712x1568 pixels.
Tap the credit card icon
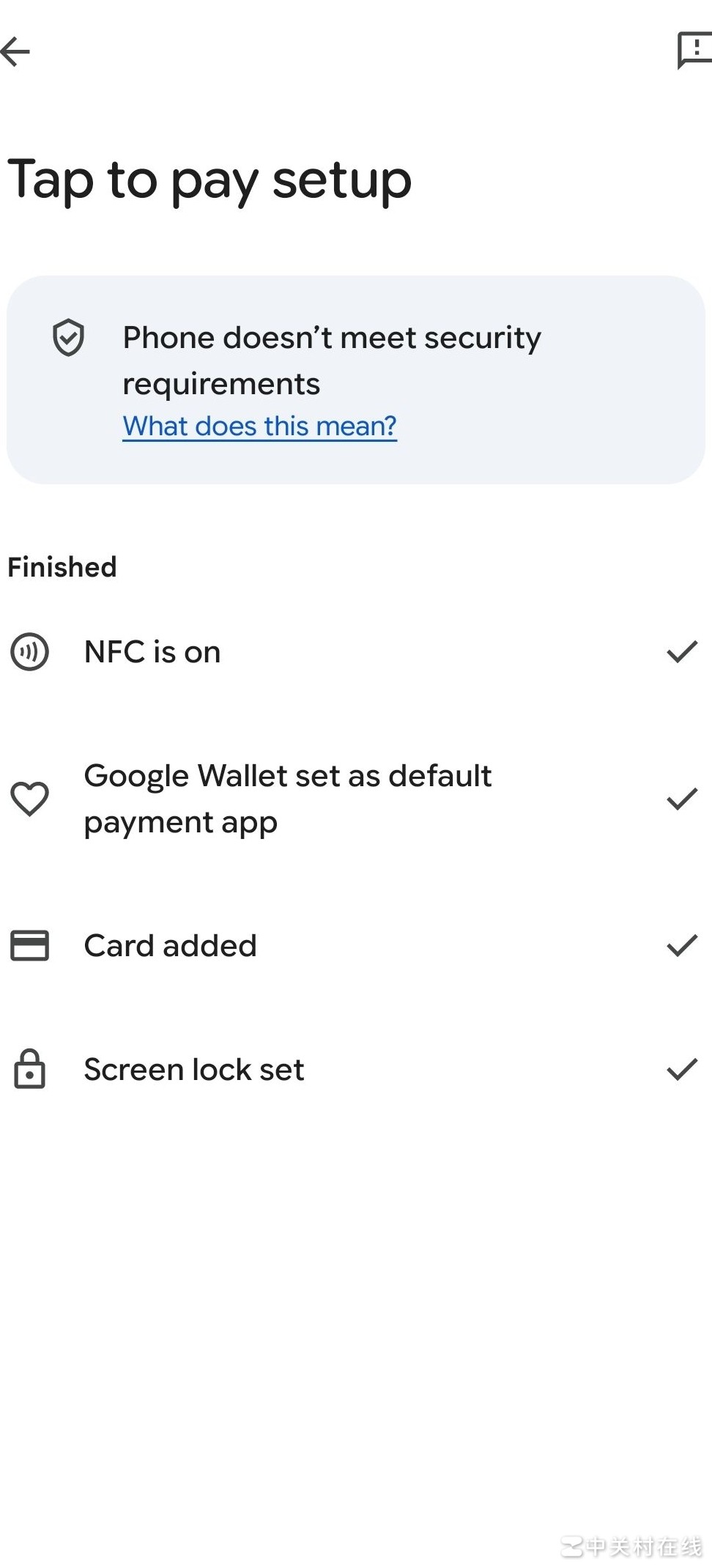[x=29, y=945]
